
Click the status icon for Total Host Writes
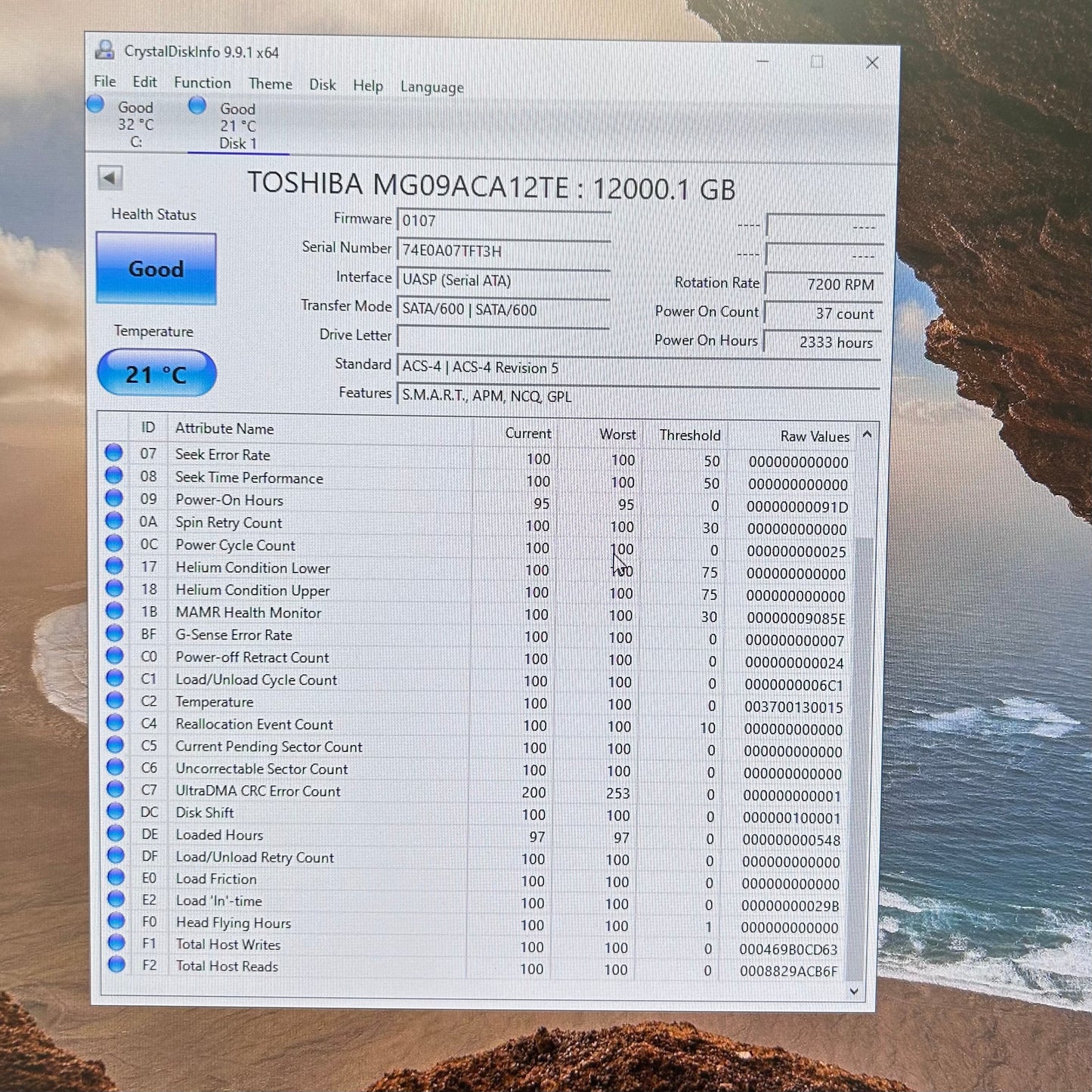(x=116, y=942)
